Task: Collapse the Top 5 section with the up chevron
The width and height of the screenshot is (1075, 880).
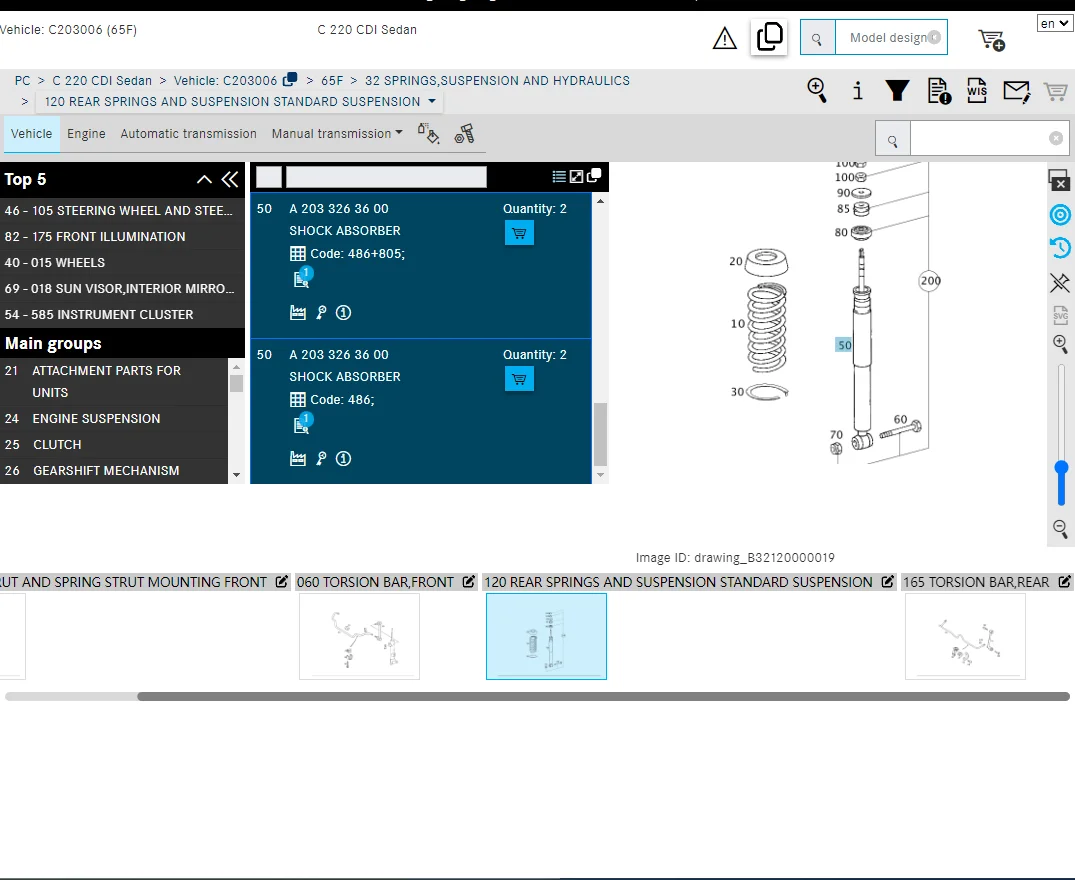Action: point(204,180)
